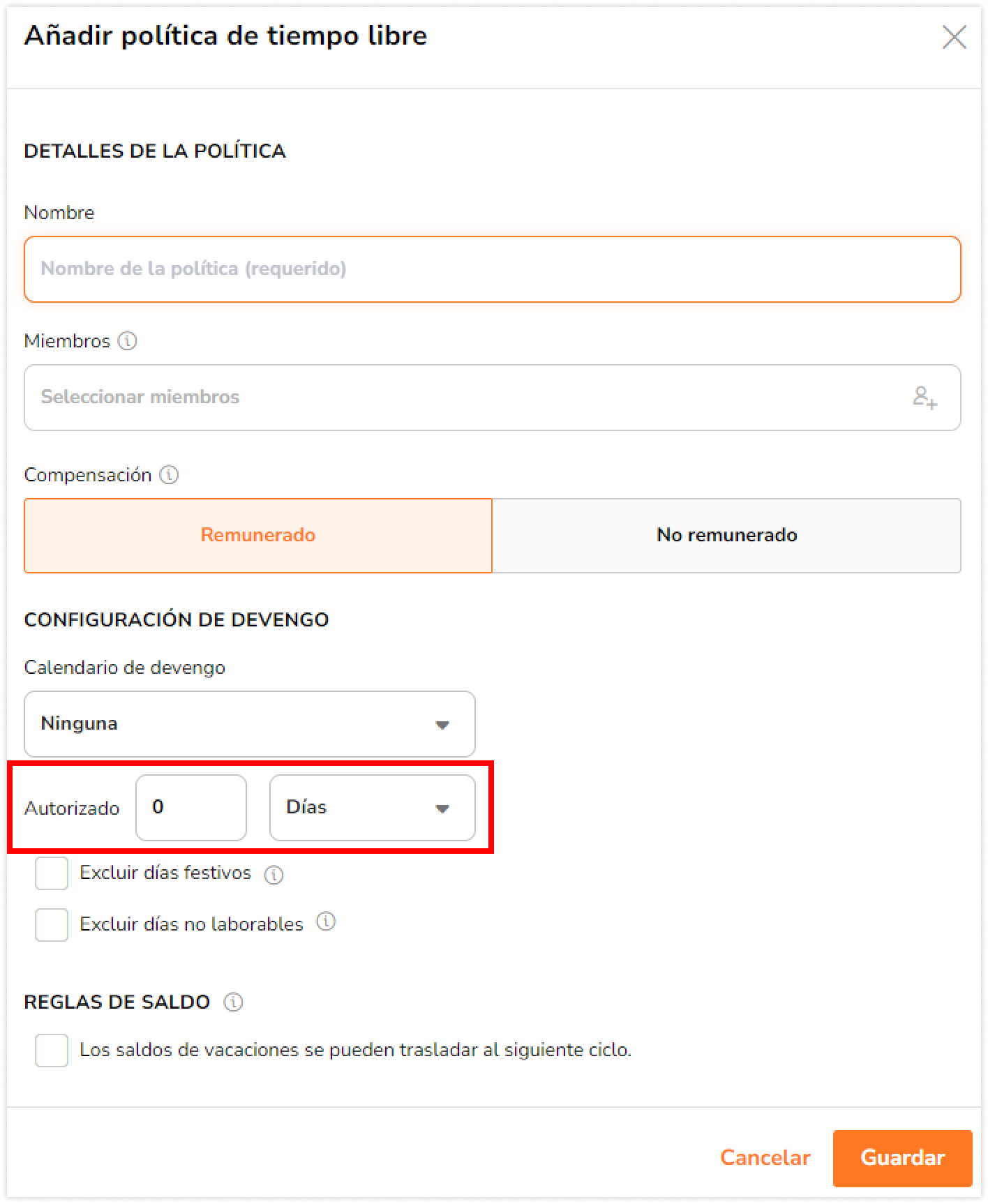Click the Cancelar link
This screenshot has width=988, height=1204.
765,1158
